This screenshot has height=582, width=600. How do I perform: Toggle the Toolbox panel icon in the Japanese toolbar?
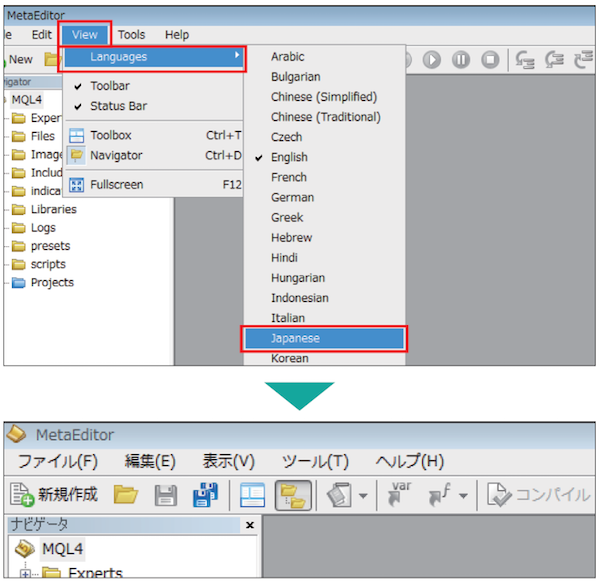(x=252, y=495)
